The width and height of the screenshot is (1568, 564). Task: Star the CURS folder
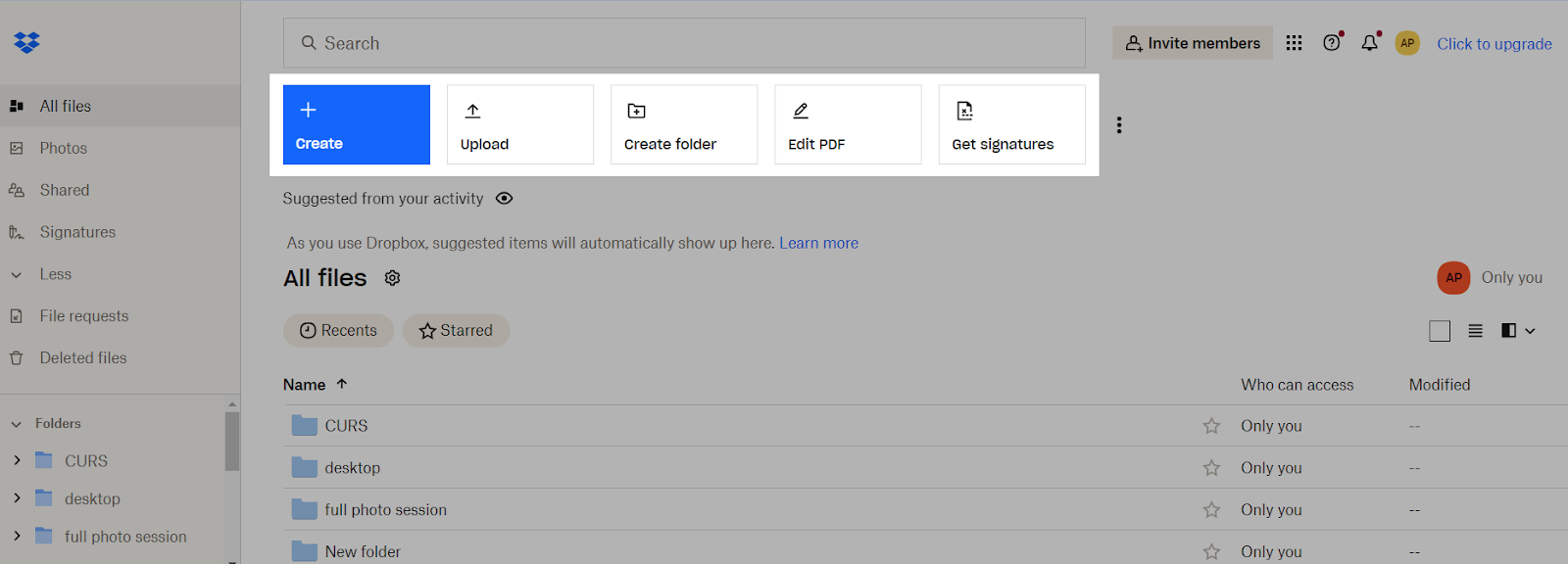1211,426
